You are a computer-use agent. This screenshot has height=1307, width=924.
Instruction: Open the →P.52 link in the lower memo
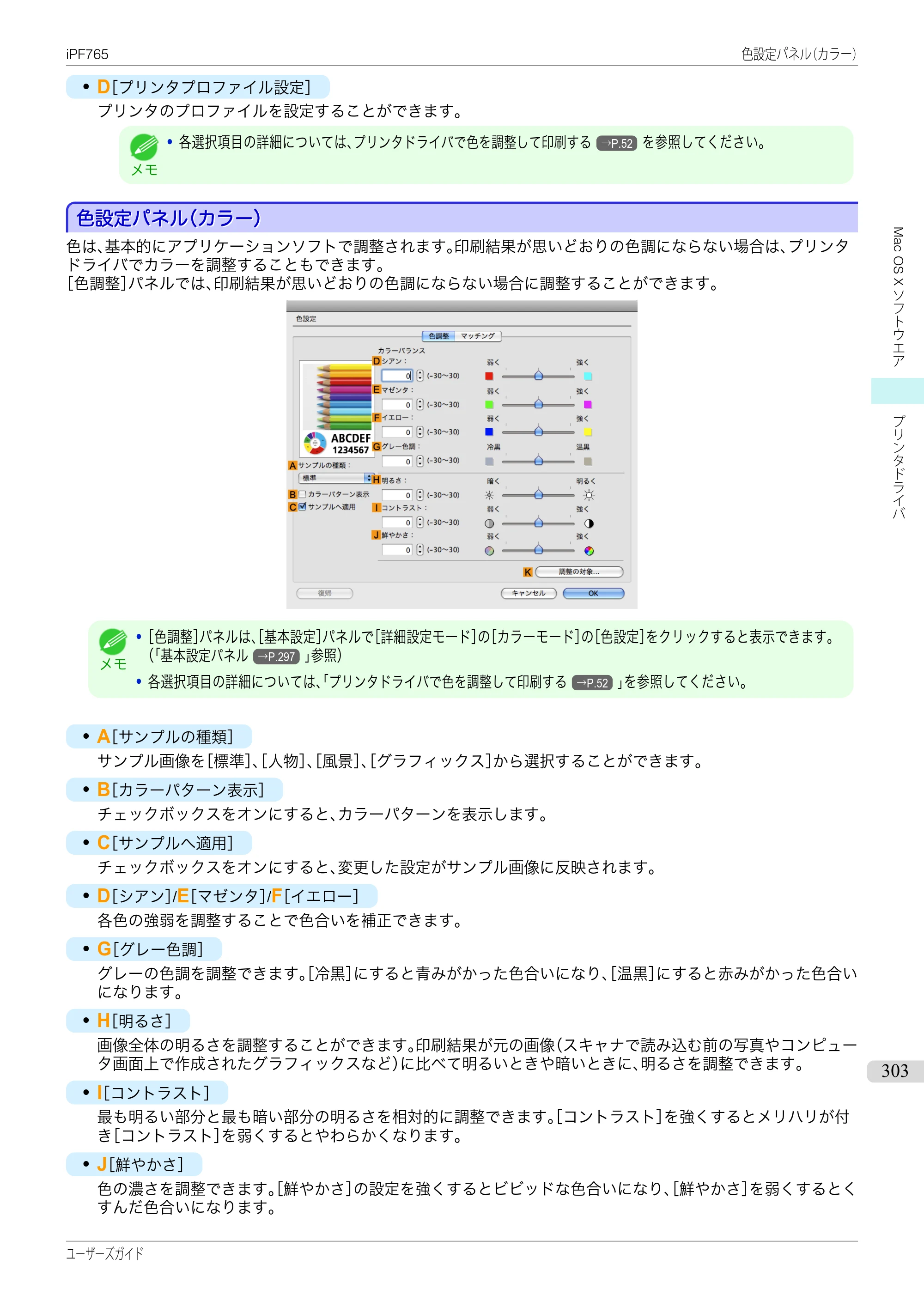(592, 682)
